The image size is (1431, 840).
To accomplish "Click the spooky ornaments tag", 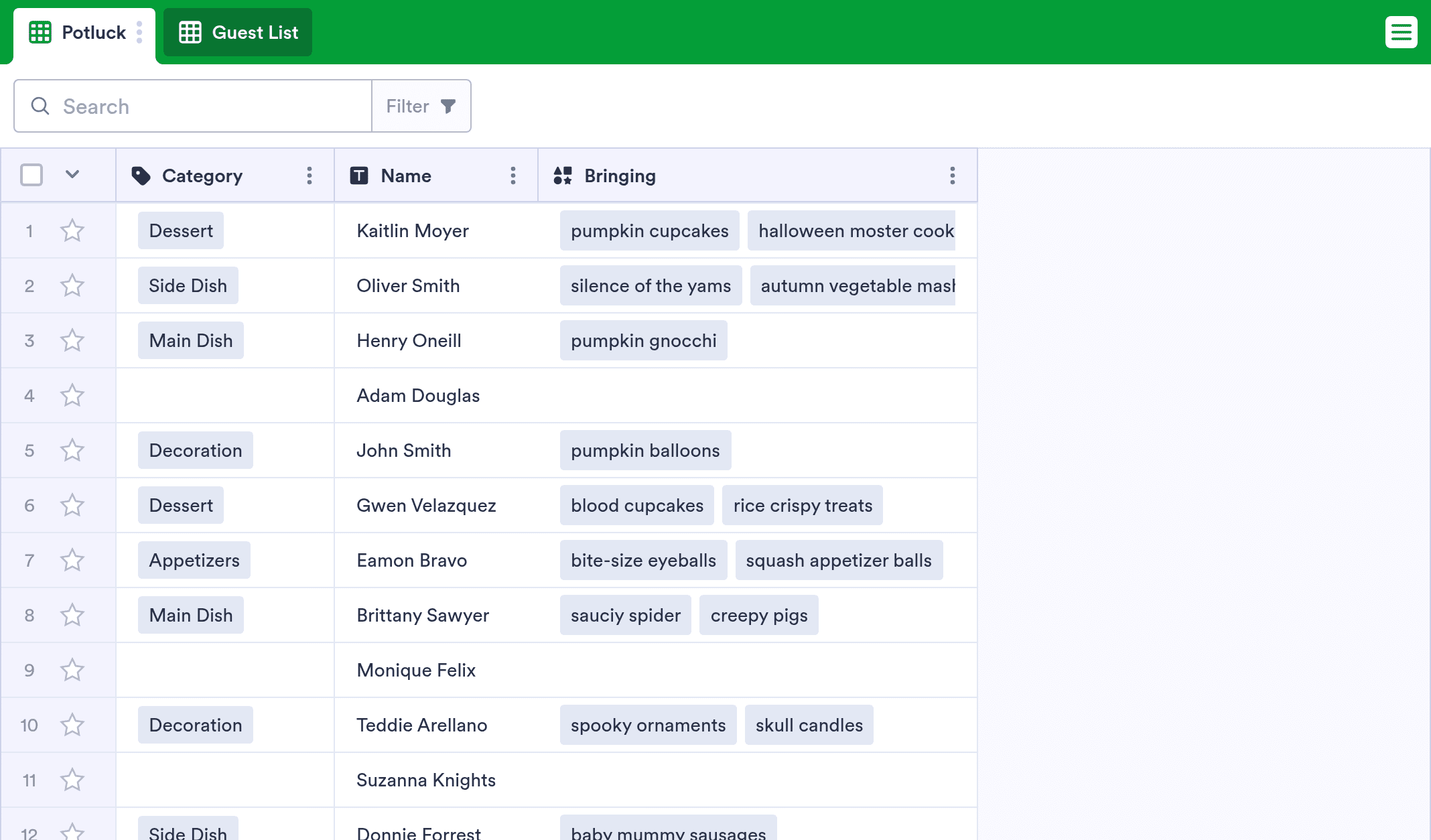I will 649,725.
